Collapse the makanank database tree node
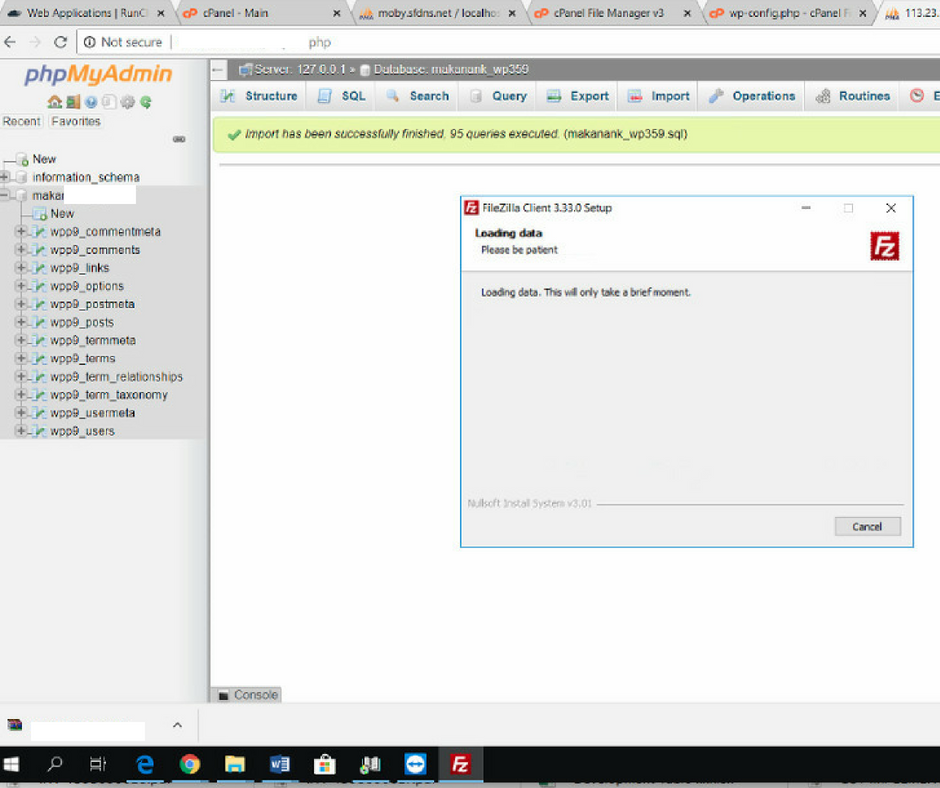Image resolution: width=940 pixels, height=788 pixels. click(x=5, y=195)
